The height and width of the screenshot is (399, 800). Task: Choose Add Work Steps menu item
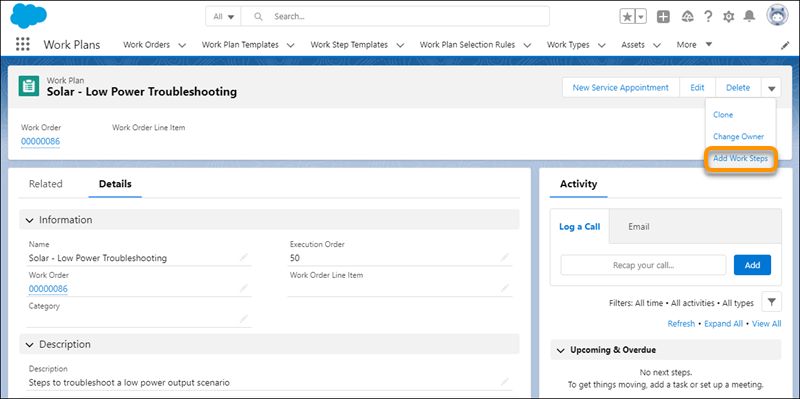coord(740,159)
